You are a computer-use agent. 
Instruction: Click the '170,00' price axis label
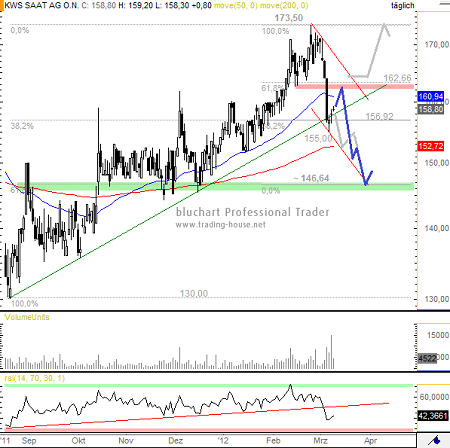[436, 44]
